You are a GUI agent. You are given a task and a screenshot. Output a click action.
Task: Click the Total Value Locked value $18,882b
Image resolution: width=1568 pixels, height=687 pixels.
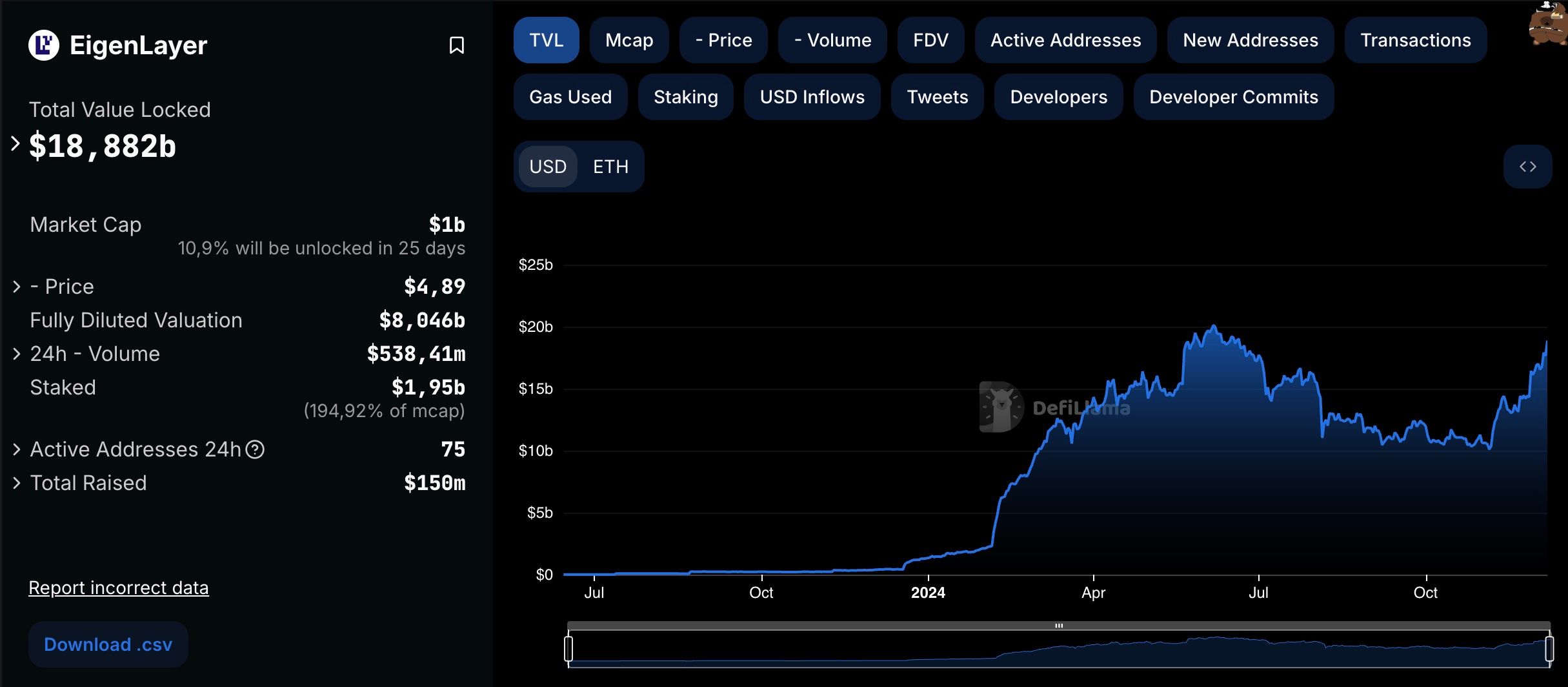tap(103, 146)
